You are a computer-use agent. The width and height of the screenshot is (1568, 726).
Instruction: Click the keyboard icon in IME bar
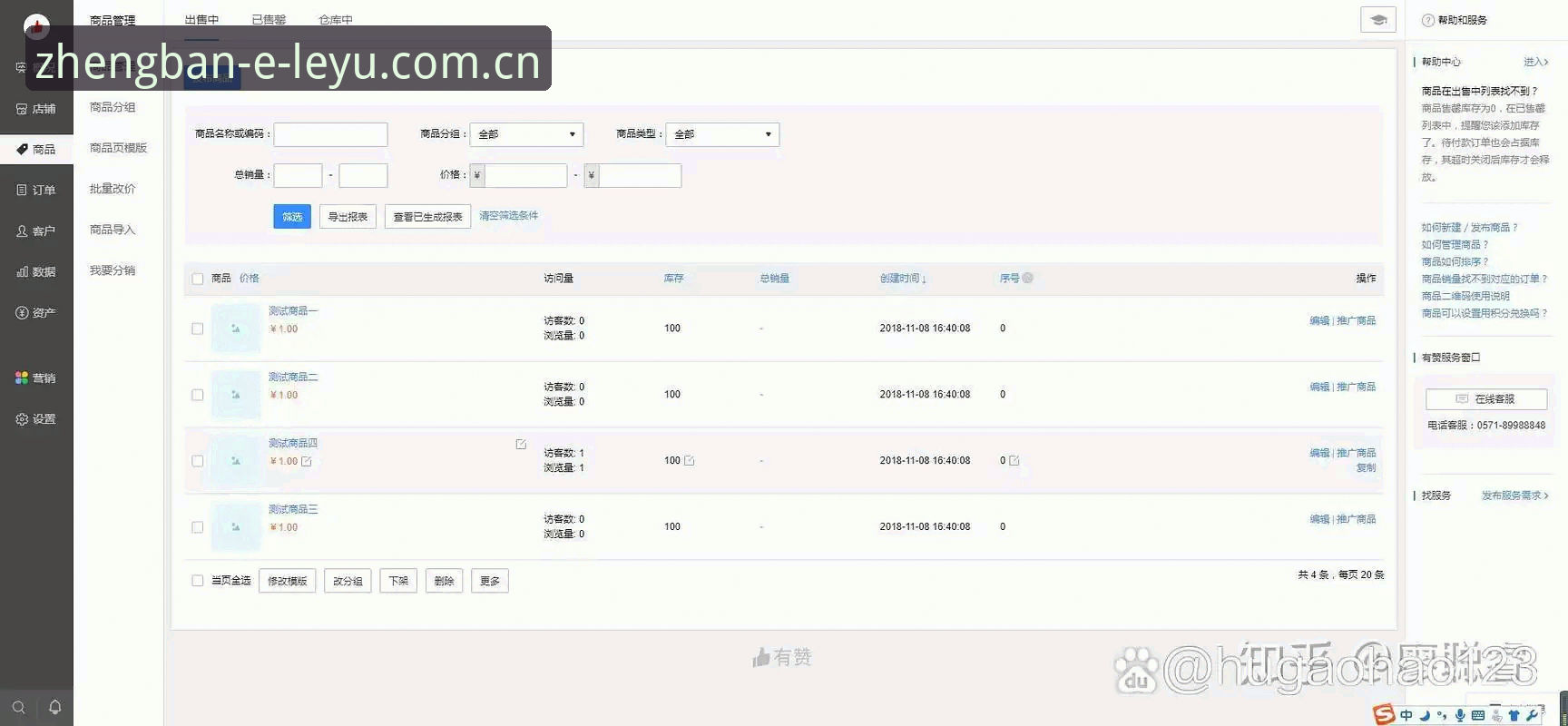(1478, 715)
